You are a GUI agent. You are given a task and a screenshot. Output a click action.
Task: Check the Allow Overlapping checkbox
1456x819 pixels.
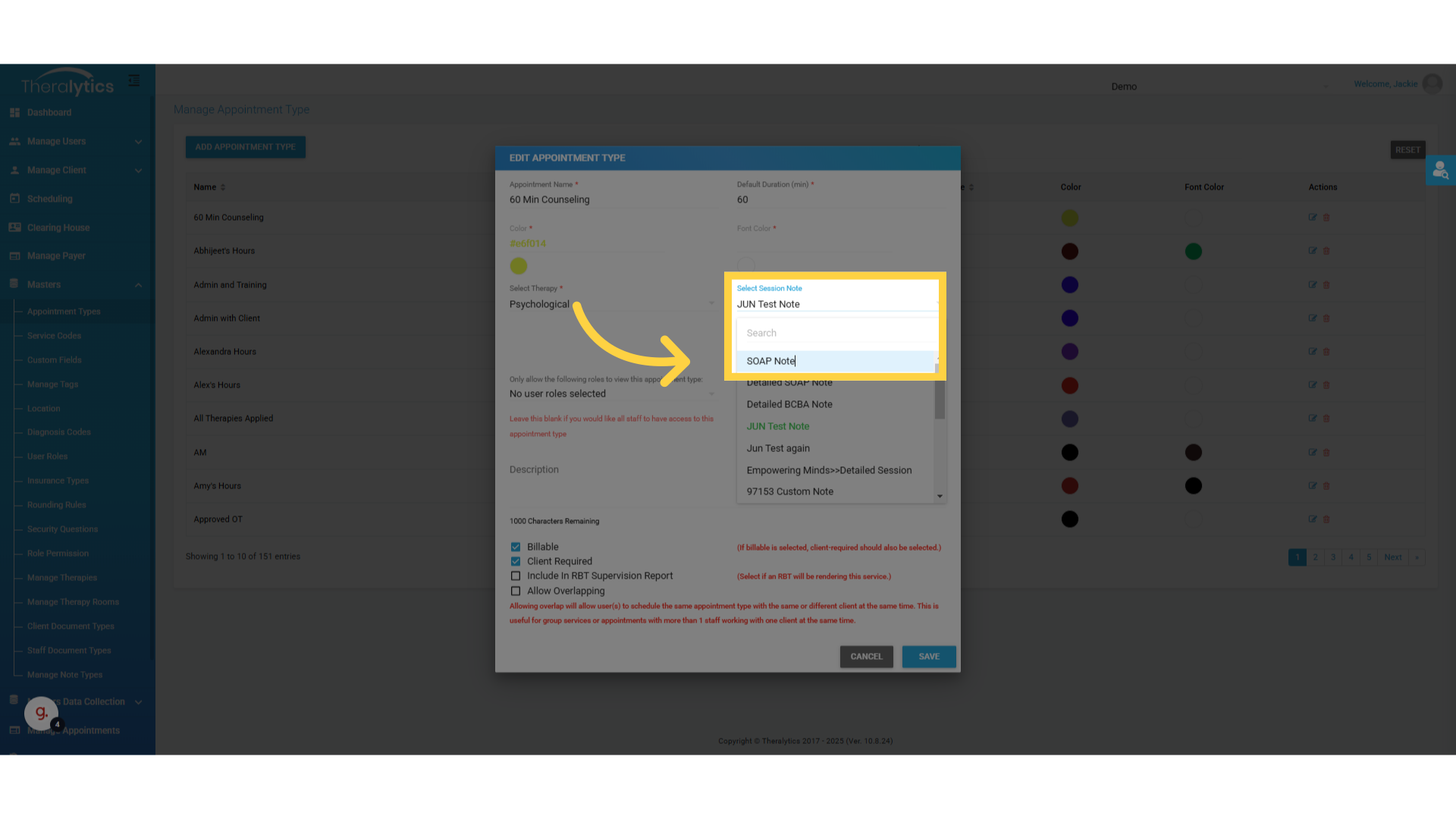[516, 591]
